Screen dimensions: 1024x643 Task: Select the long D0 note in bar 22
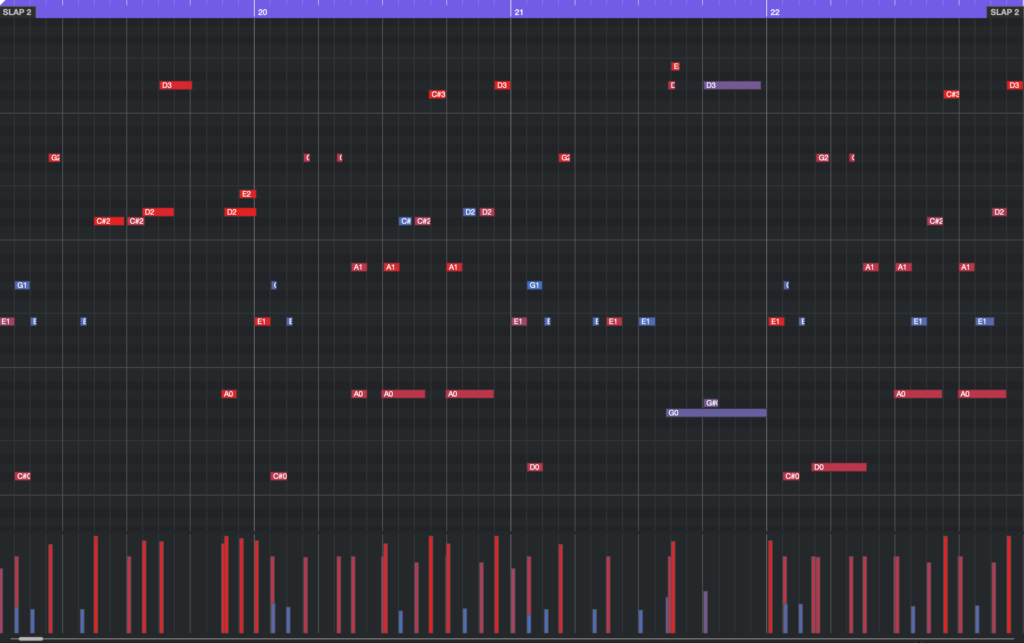pos(839,467)
